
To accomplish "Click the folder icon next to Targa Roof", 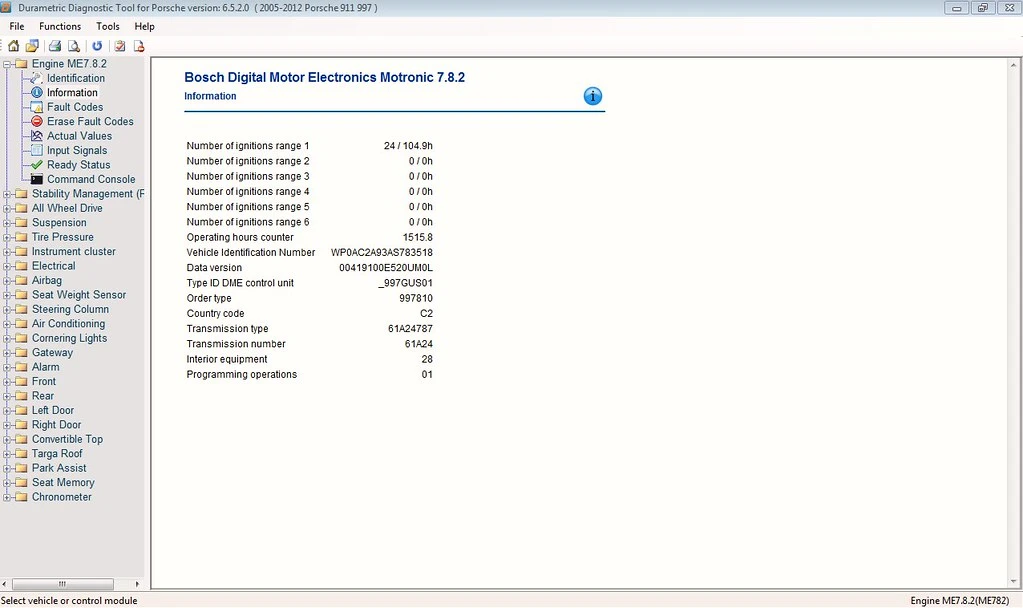I will click(x=22, y=454).
